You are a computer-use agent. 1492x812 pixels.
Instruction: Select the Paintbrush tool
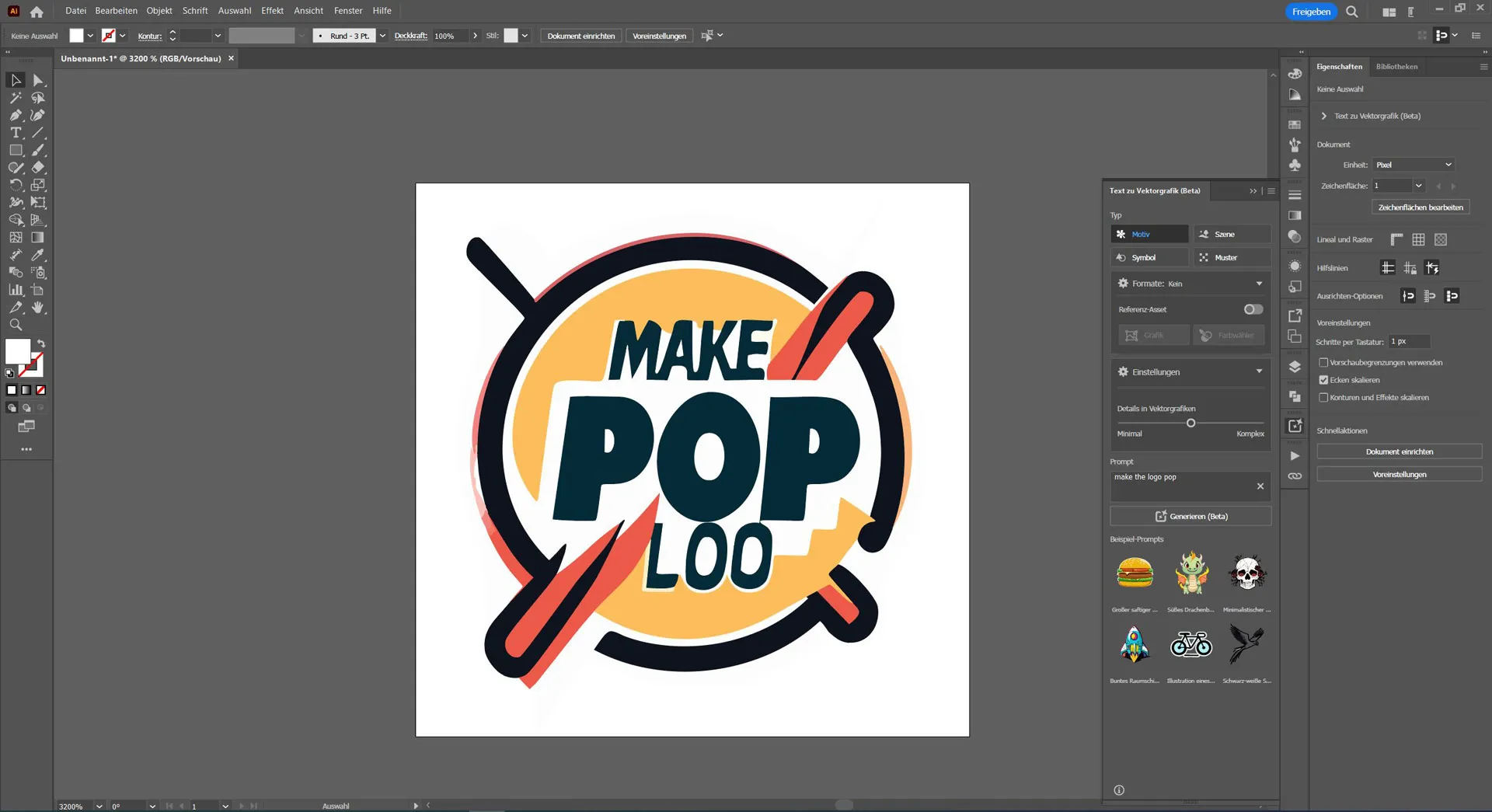(38, 150)
